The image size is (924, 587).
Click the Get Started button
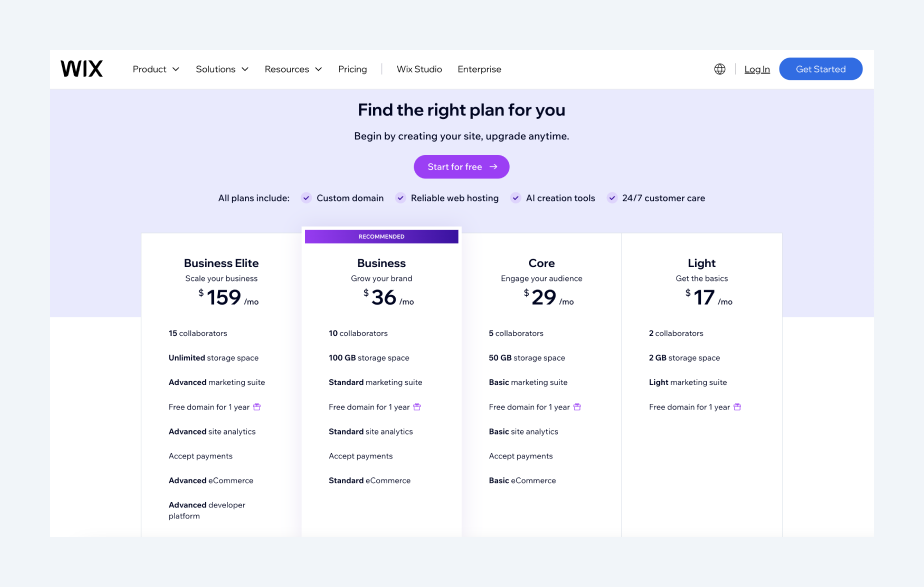(820, 69)
